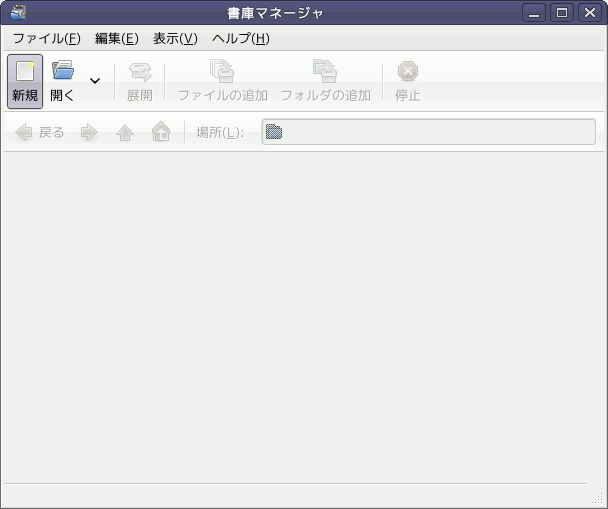Go back with the 戻る arrow
This screenshot has height=509, width=608.
(x=25, y=132)
